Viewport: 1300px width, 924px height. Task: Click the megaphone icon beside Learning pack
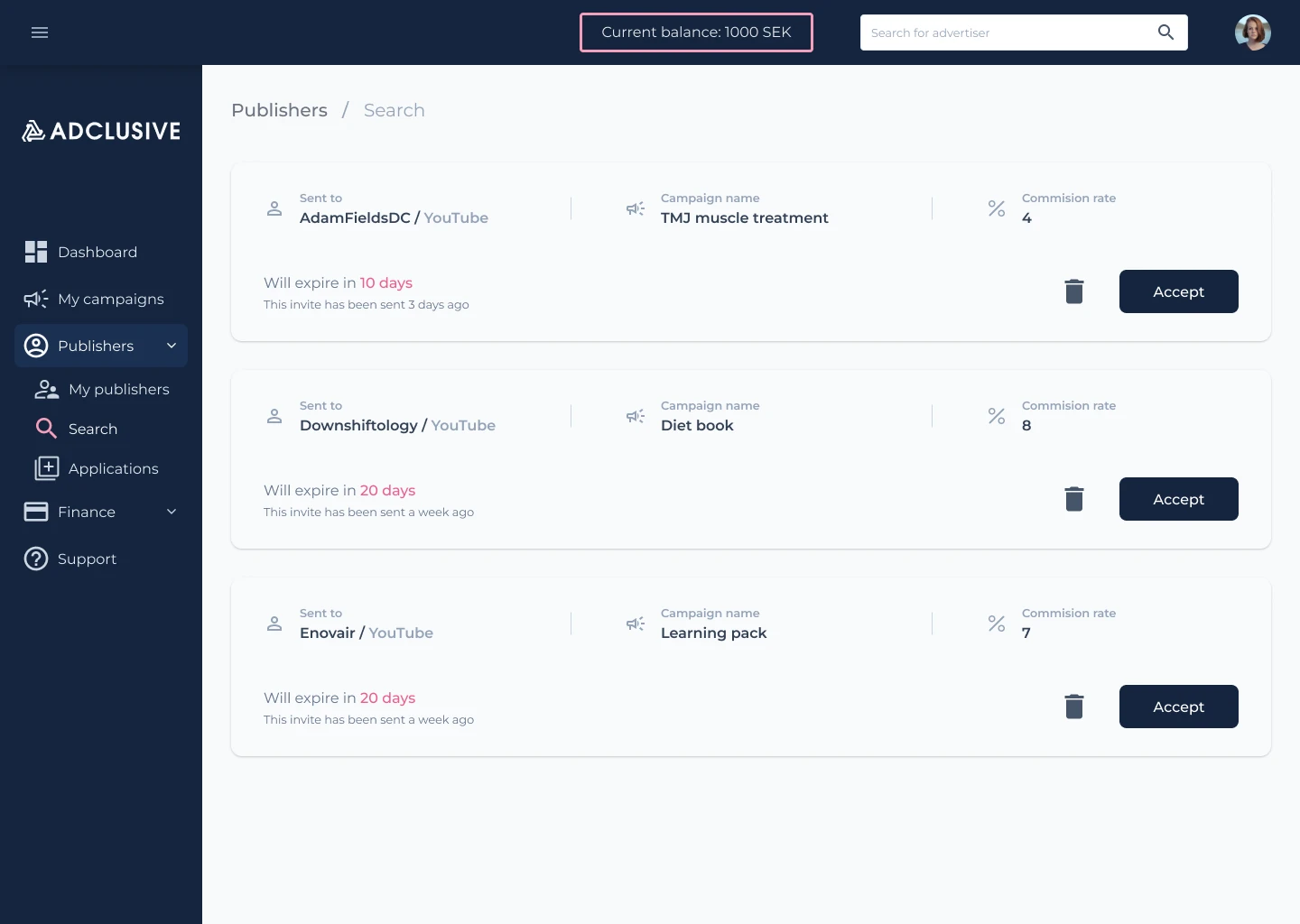636,624
